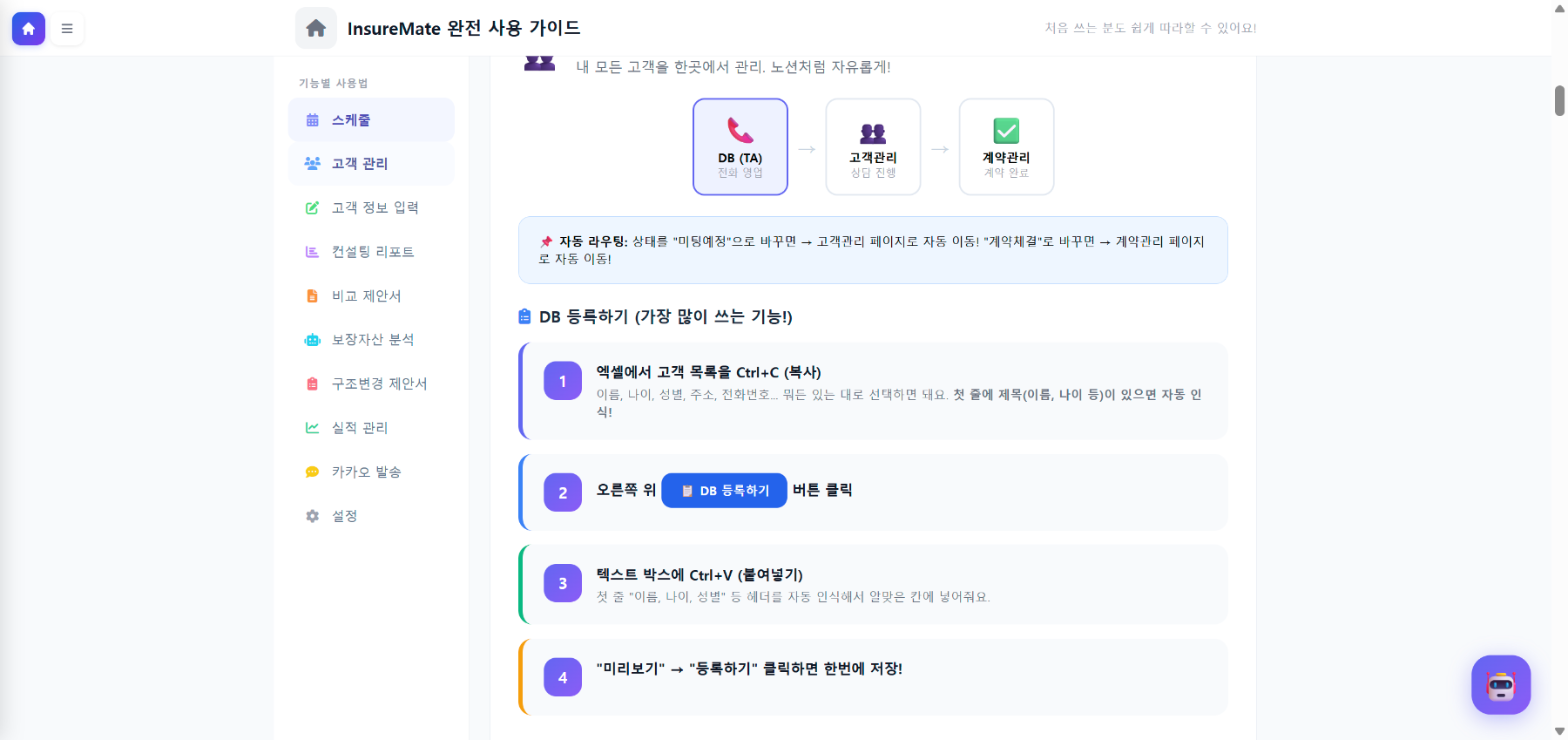
Task: Select the 계약관리 계약 완료 step card
Action: tap(1006, 147)
